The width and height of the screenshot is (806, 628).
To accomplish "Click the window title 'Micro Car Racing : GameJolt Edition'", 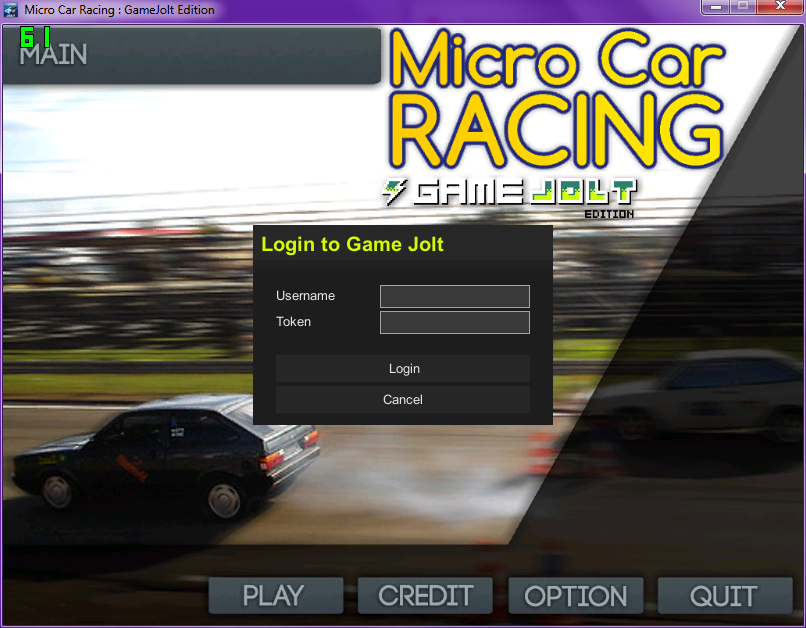I will click(119, 10).
